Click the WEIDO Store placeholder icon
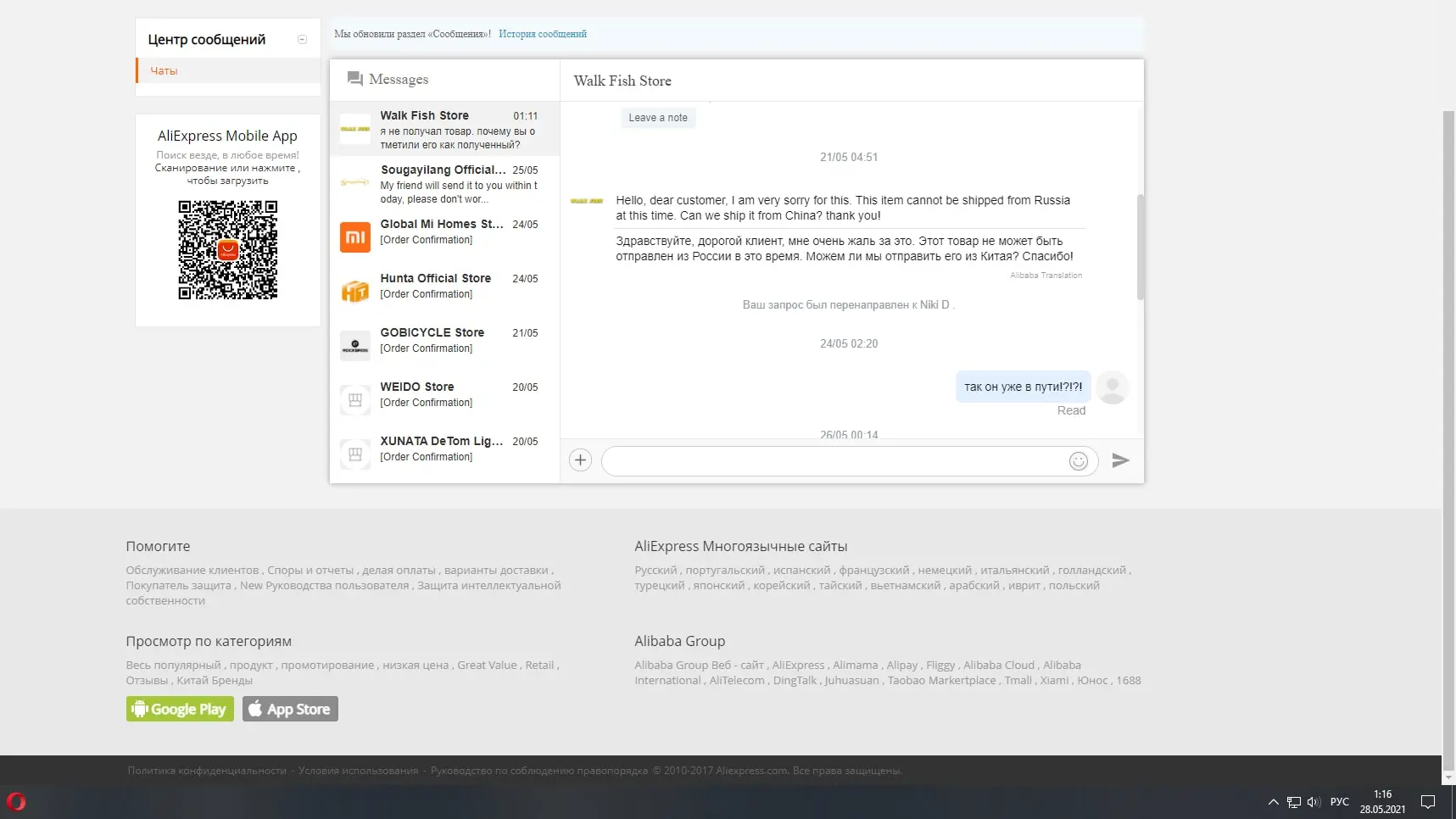1456x819 pixels. [355, 400]
